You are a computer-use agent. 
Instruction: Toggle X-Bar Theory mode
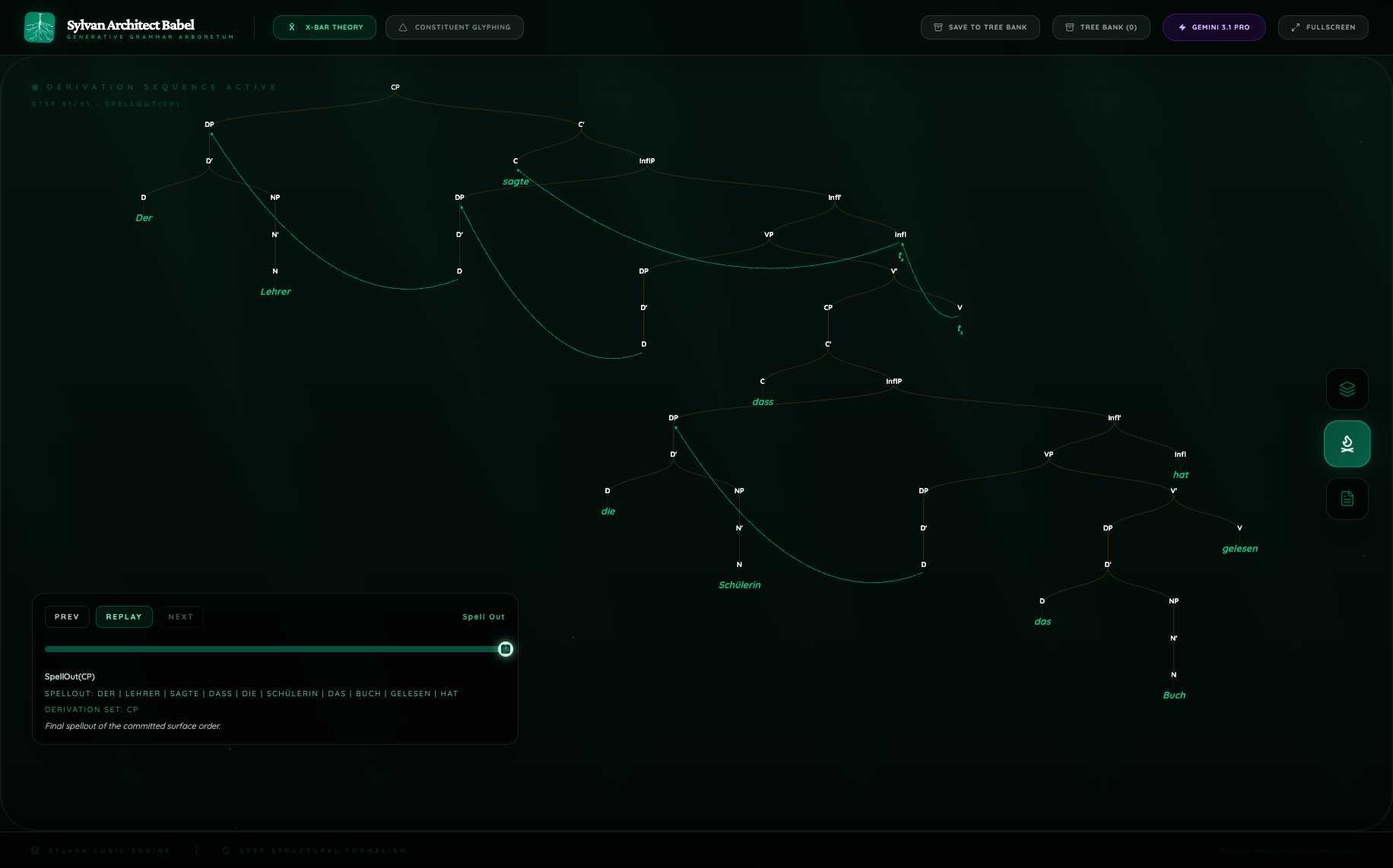click(x=325, y=27)
